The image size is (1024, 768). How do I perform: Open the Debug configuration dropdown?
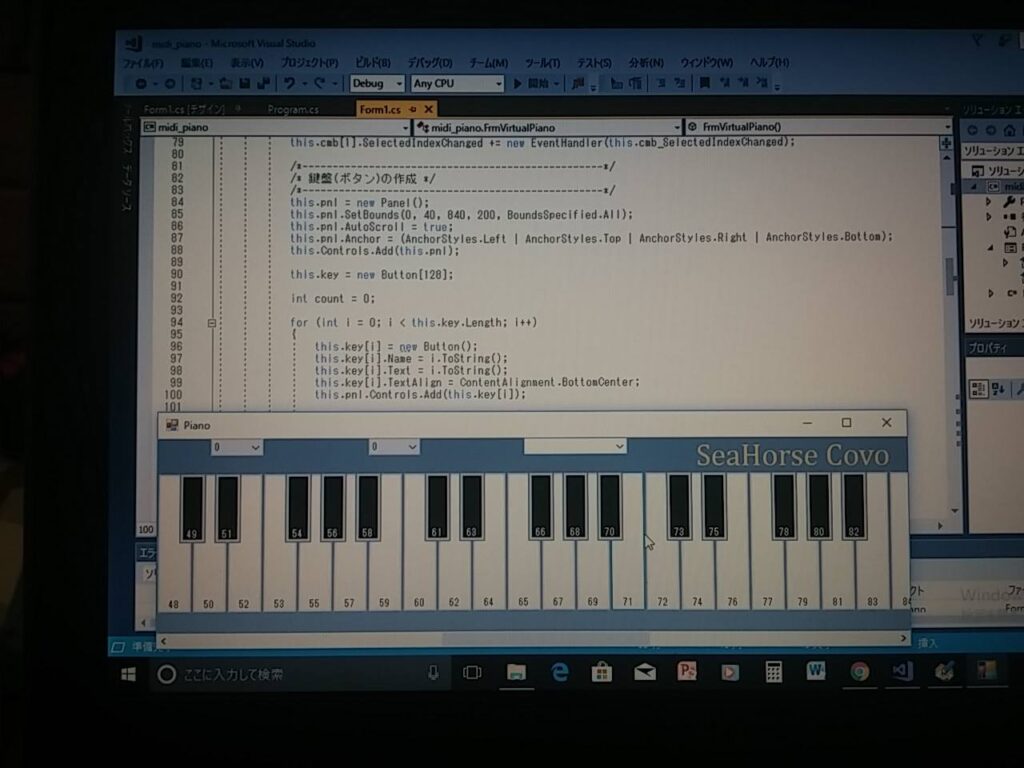pyautogui.click(x=377, y=84)
